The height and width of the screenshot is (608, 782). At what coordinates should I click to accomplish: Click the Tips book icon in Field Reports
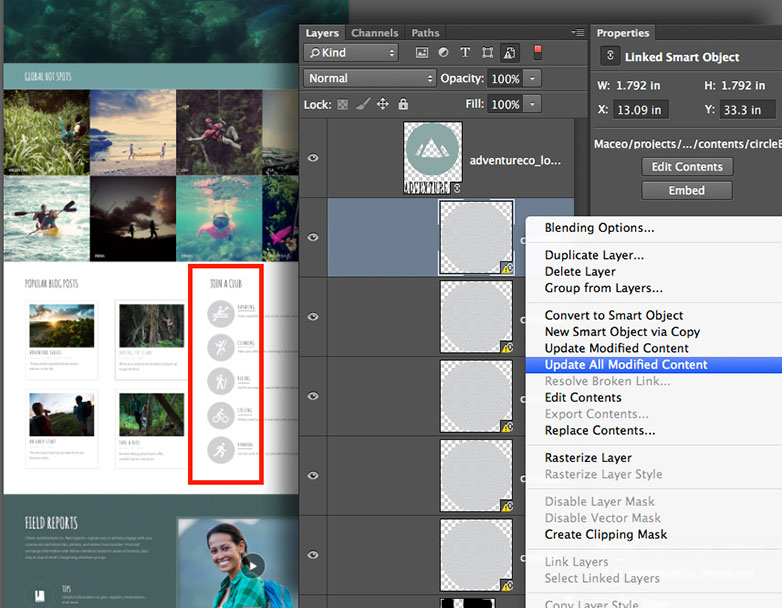tap(40, 596)
